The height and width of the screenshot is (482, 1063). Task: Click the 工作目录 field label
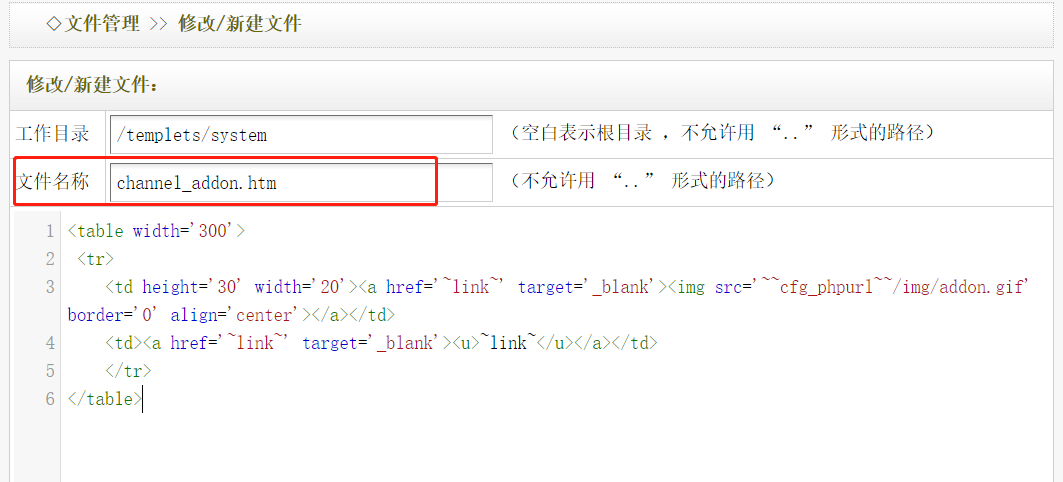click(x=53, y=134)
